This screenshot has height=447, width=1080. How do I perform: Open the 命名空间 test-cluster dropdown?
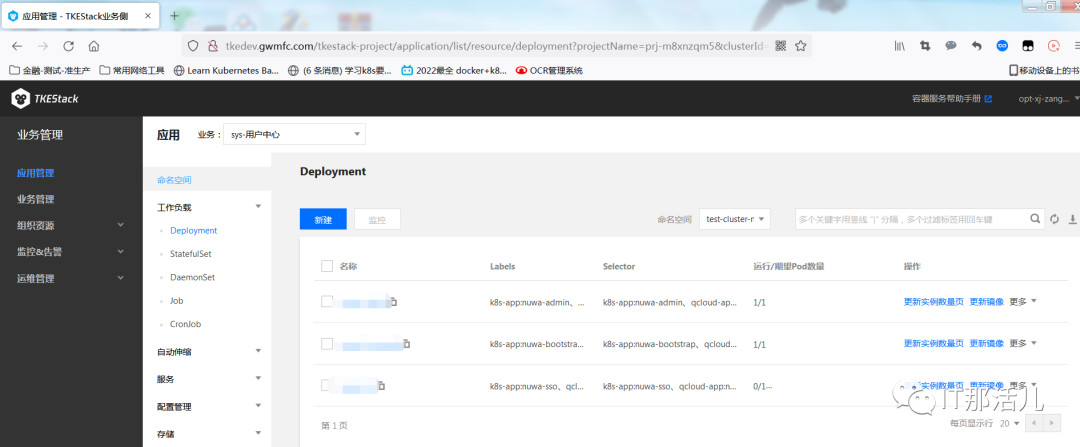coord(734,219)
